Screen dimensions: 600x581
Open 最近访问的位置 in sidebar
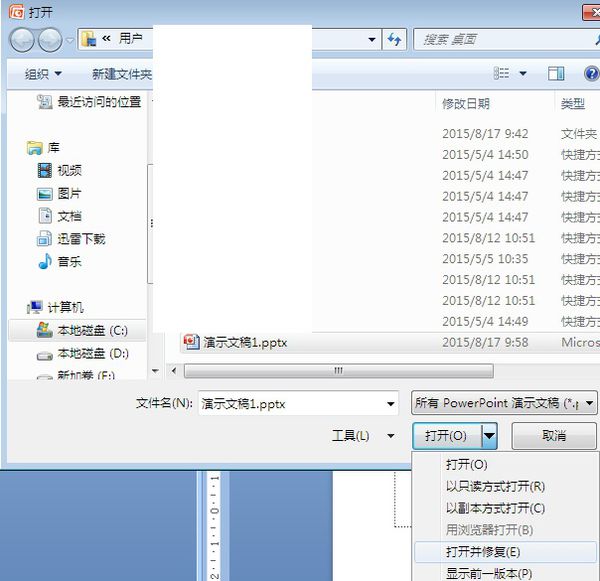[x=98, y=102]
